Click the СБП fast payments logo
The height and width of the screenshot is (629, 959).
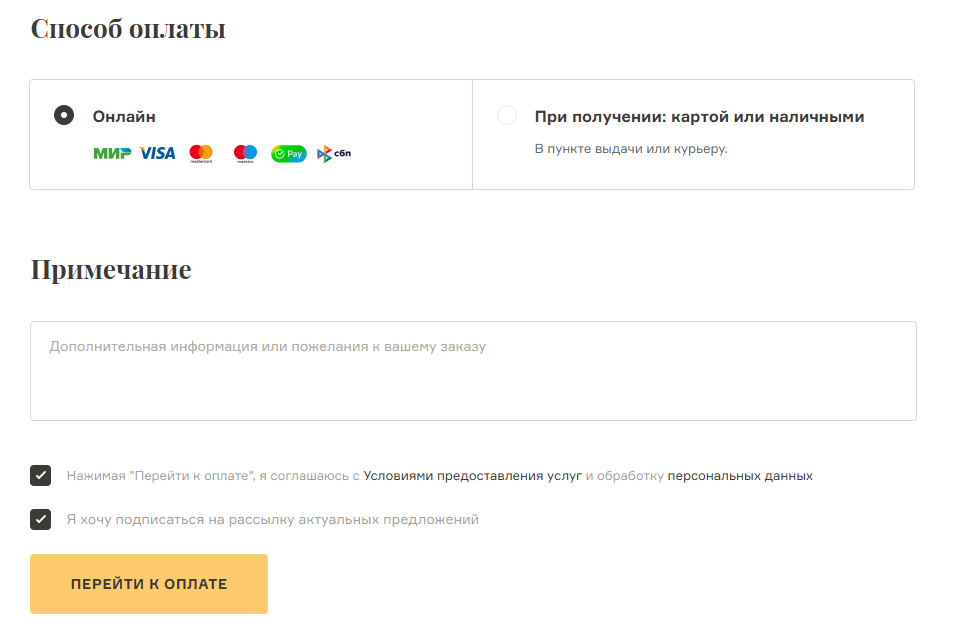[334, 153]
